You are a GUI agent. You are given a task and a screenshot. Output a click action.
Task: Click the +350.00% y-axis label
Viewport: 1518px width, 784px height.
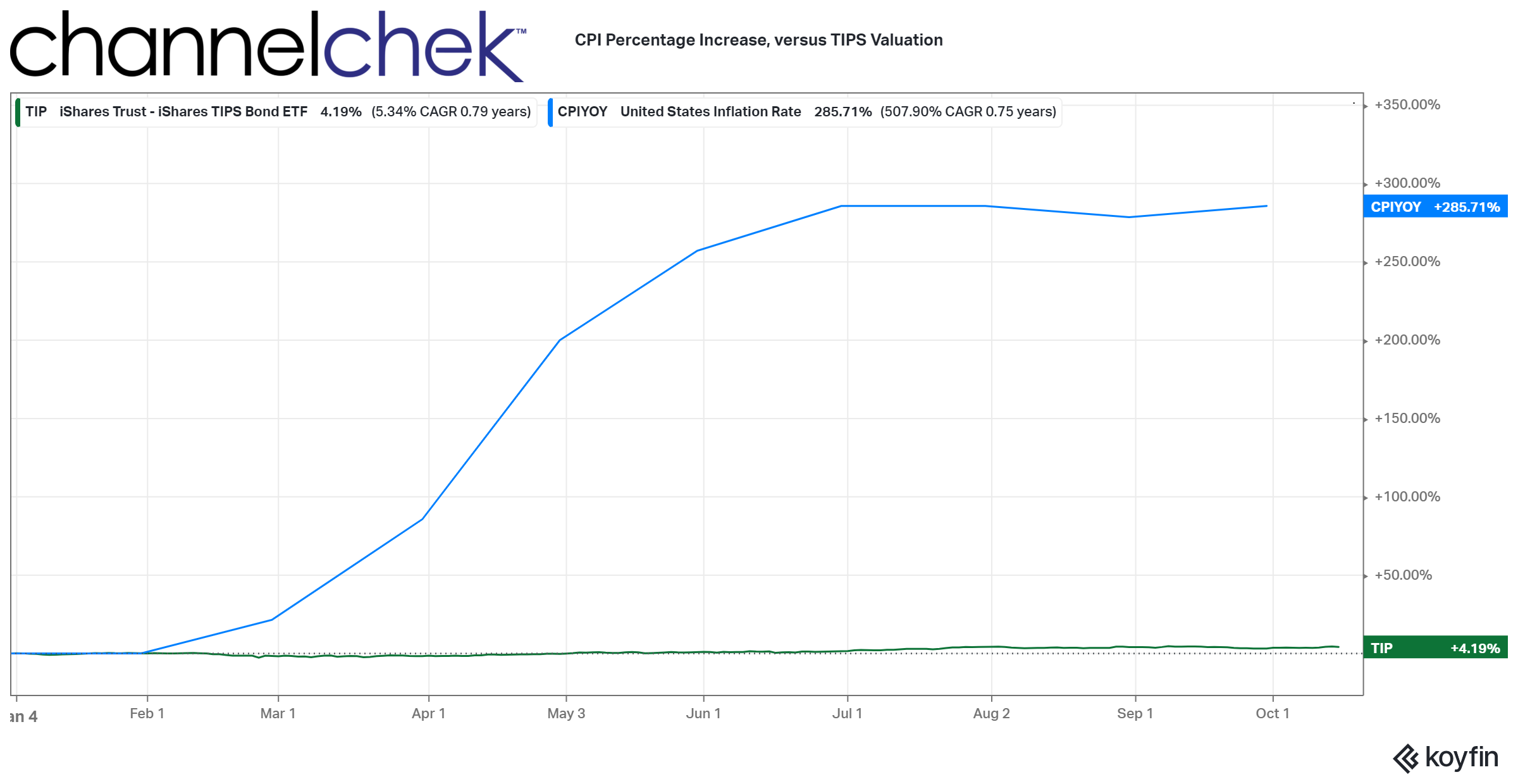(x=1407, y=104)
